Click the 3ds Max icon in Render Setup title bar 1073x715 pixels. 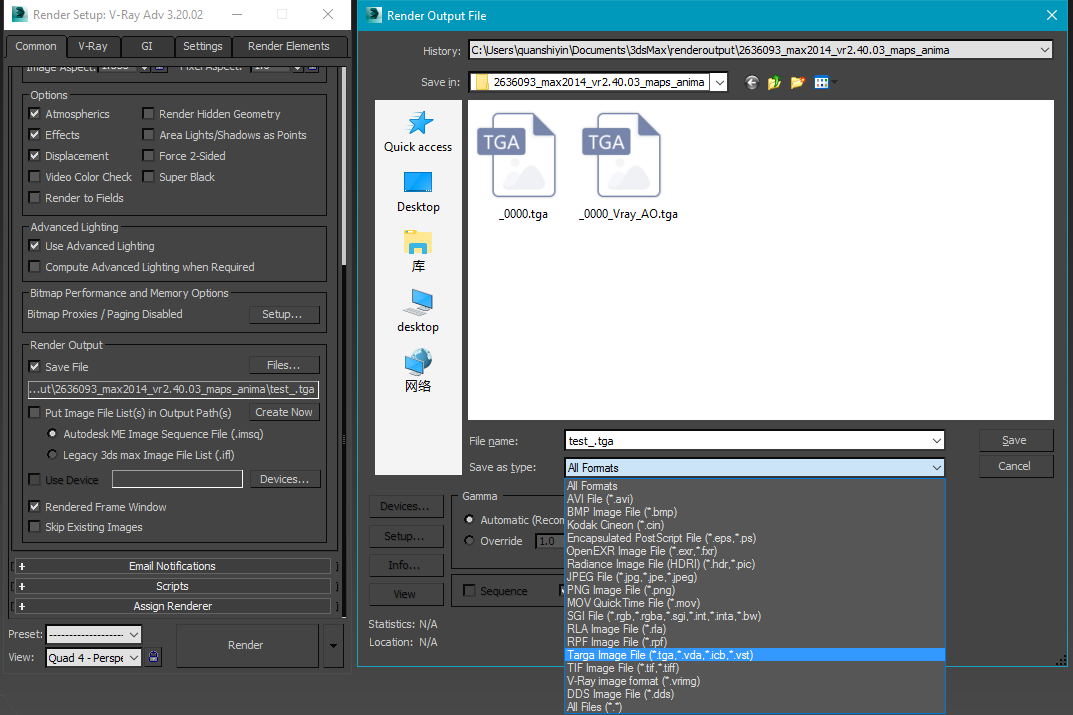(x=20, y=14)
